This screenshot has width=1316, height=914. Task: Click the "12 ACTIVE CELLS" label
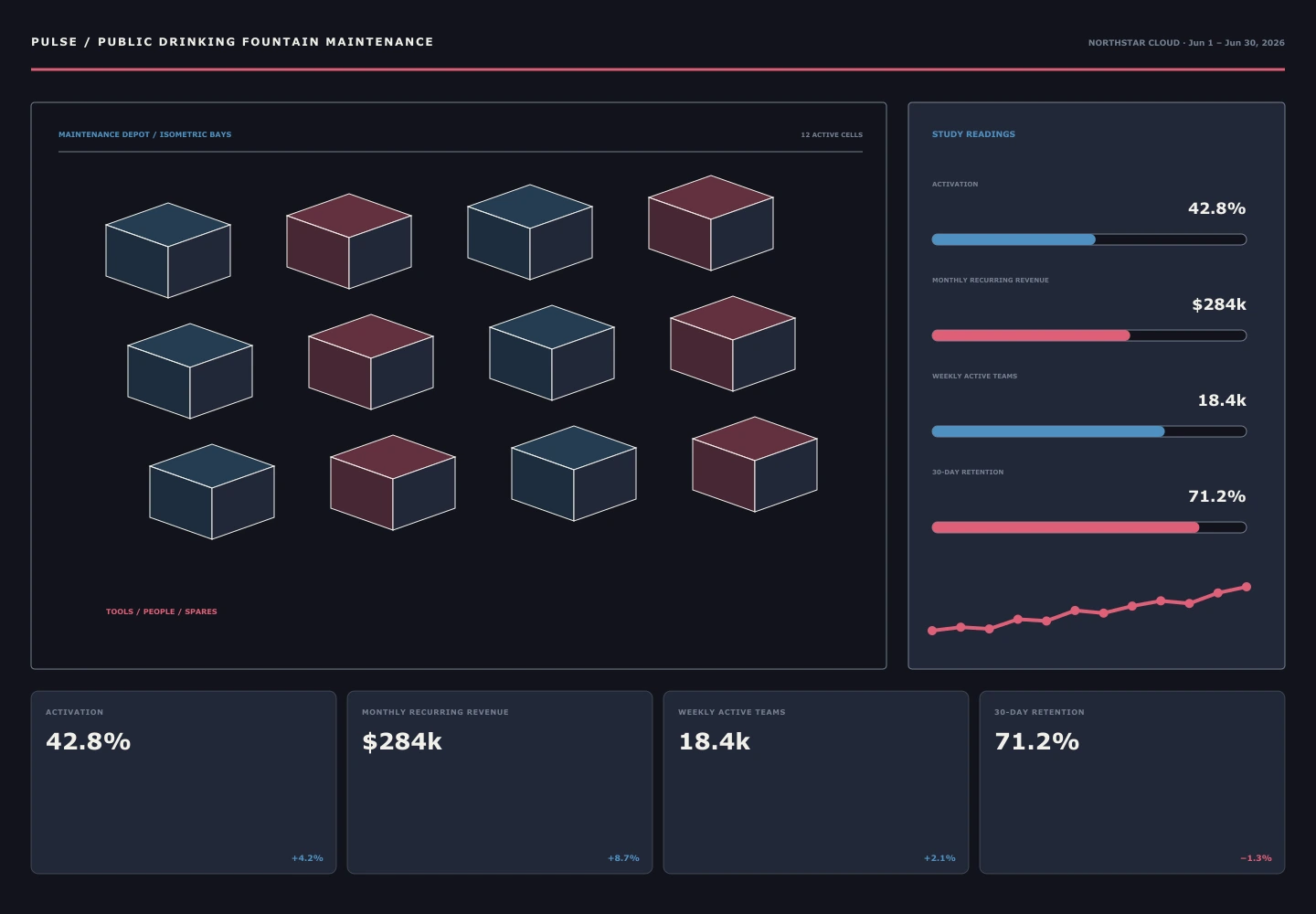pyautogui.click(x=832, y=135)
